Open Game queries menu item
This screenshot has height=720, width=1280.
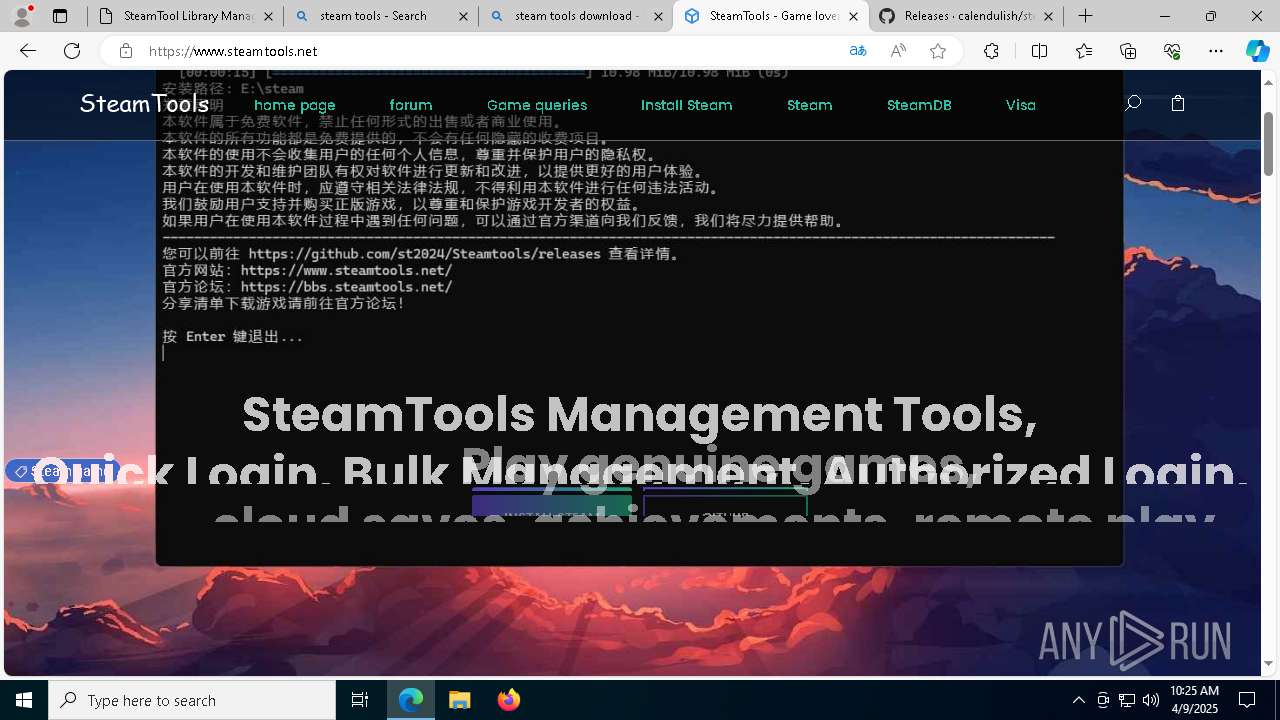click(537, 105)
